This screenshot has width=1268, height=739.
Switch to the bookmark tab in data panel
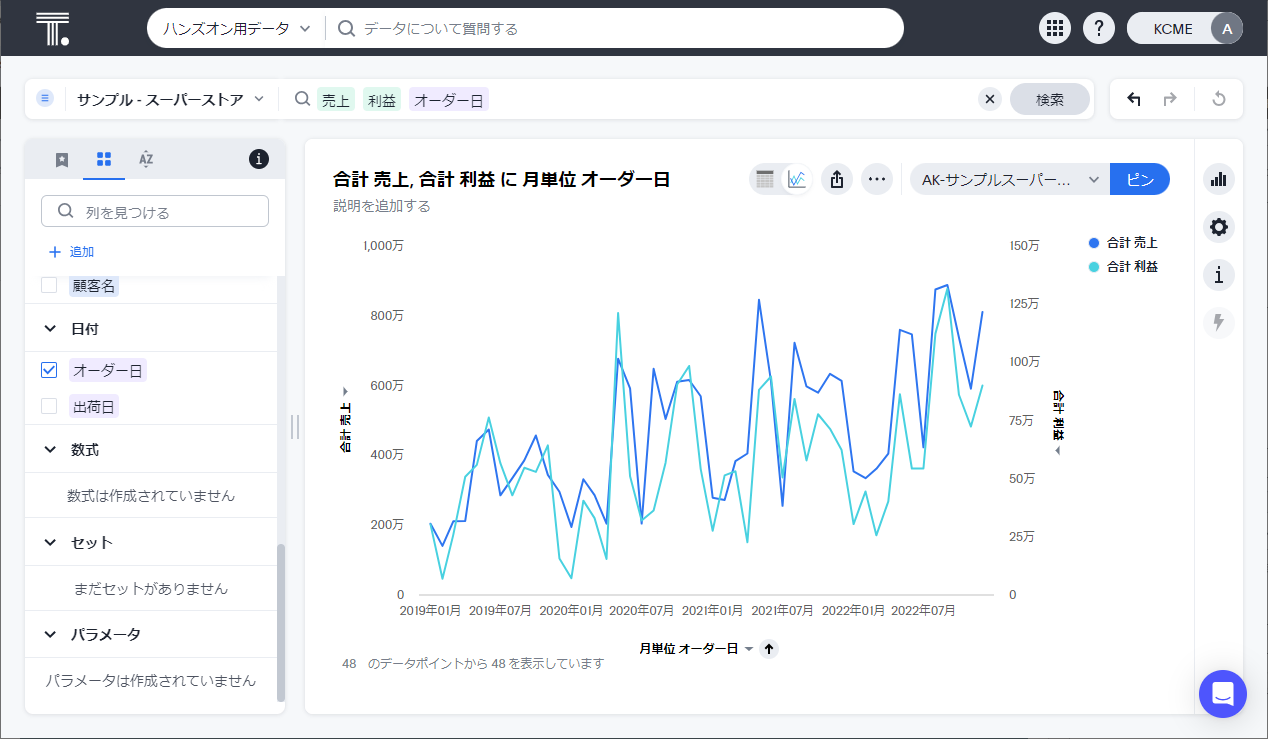click(62, 159)
